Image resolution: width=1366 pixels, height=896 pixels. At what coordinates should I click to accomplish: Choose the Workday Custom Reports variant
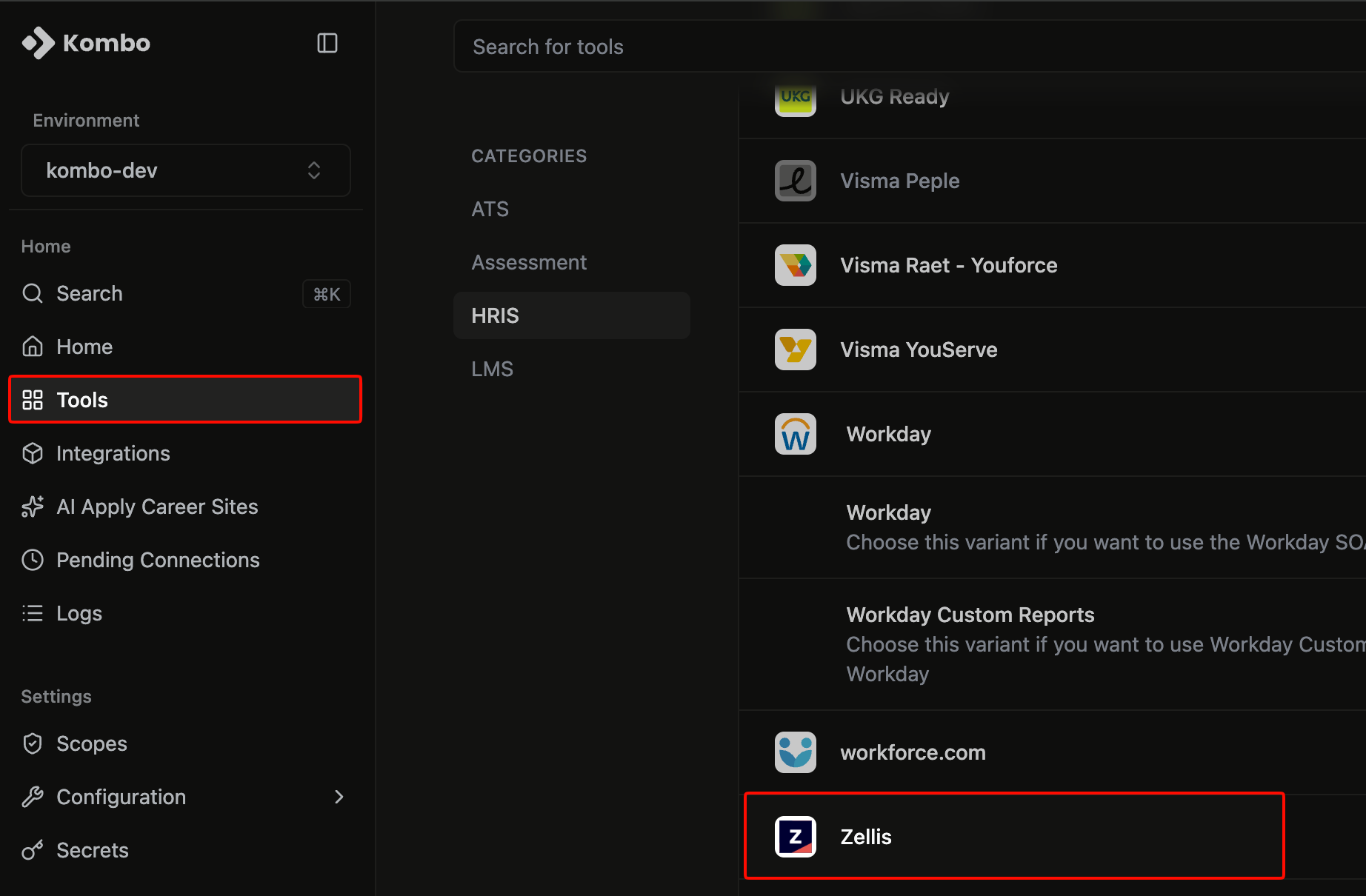(x=1053, y=644)
